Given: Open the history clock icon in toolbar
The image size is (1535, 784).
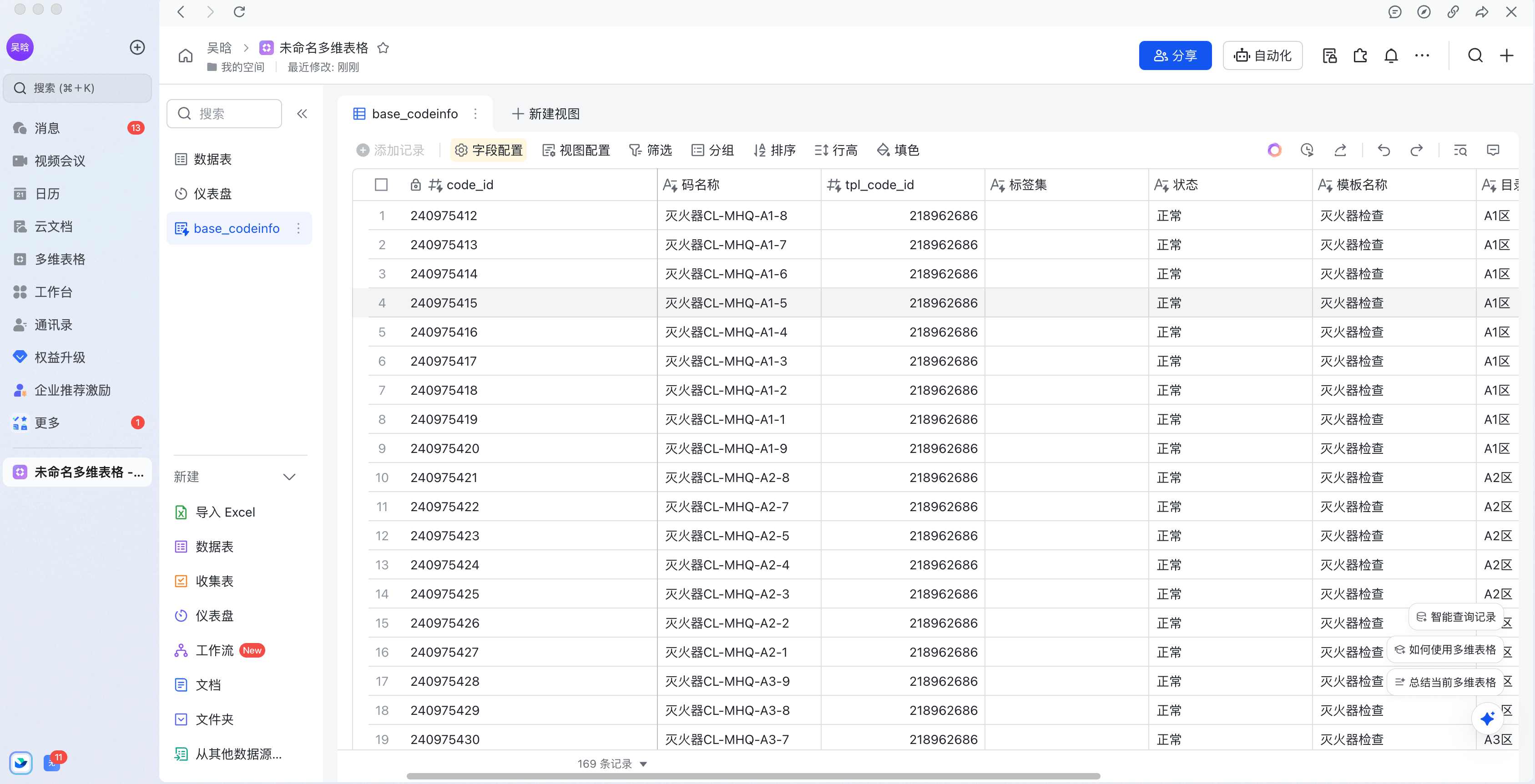Looking at the screenshot, I should pyautogui.click(x=1308, y=150).
